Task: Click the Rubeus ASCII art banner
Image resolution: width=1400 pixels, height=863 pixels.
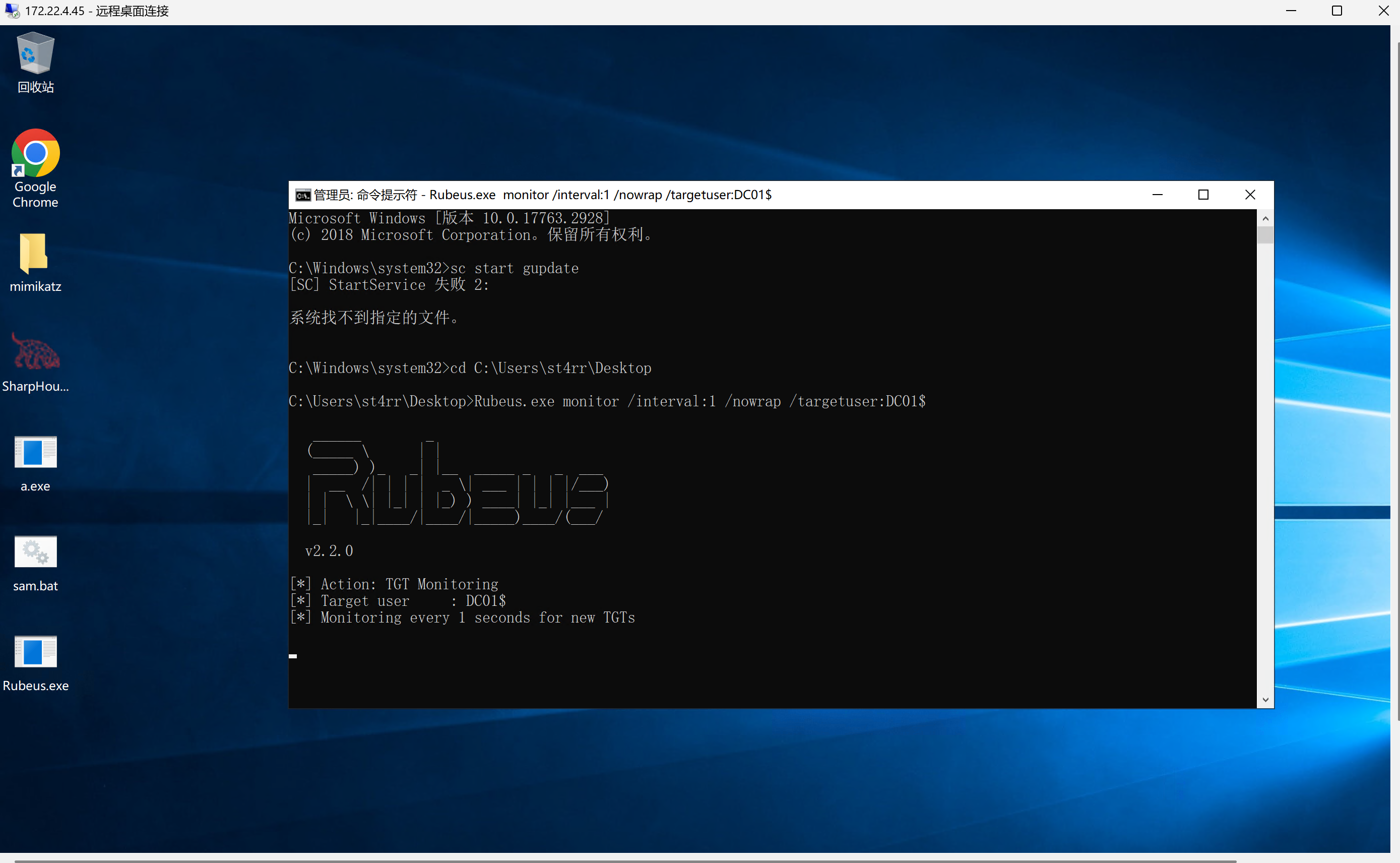Action: click(458, 483)
